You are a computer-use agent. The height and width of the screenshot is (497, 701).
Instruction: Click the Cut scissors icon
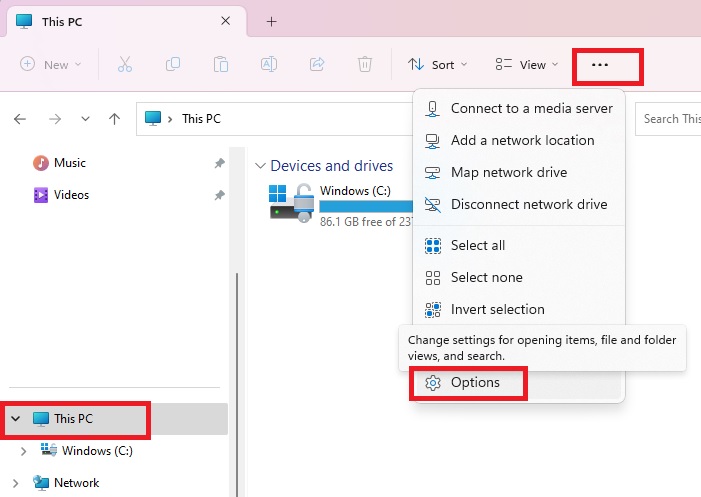point(125,64)
